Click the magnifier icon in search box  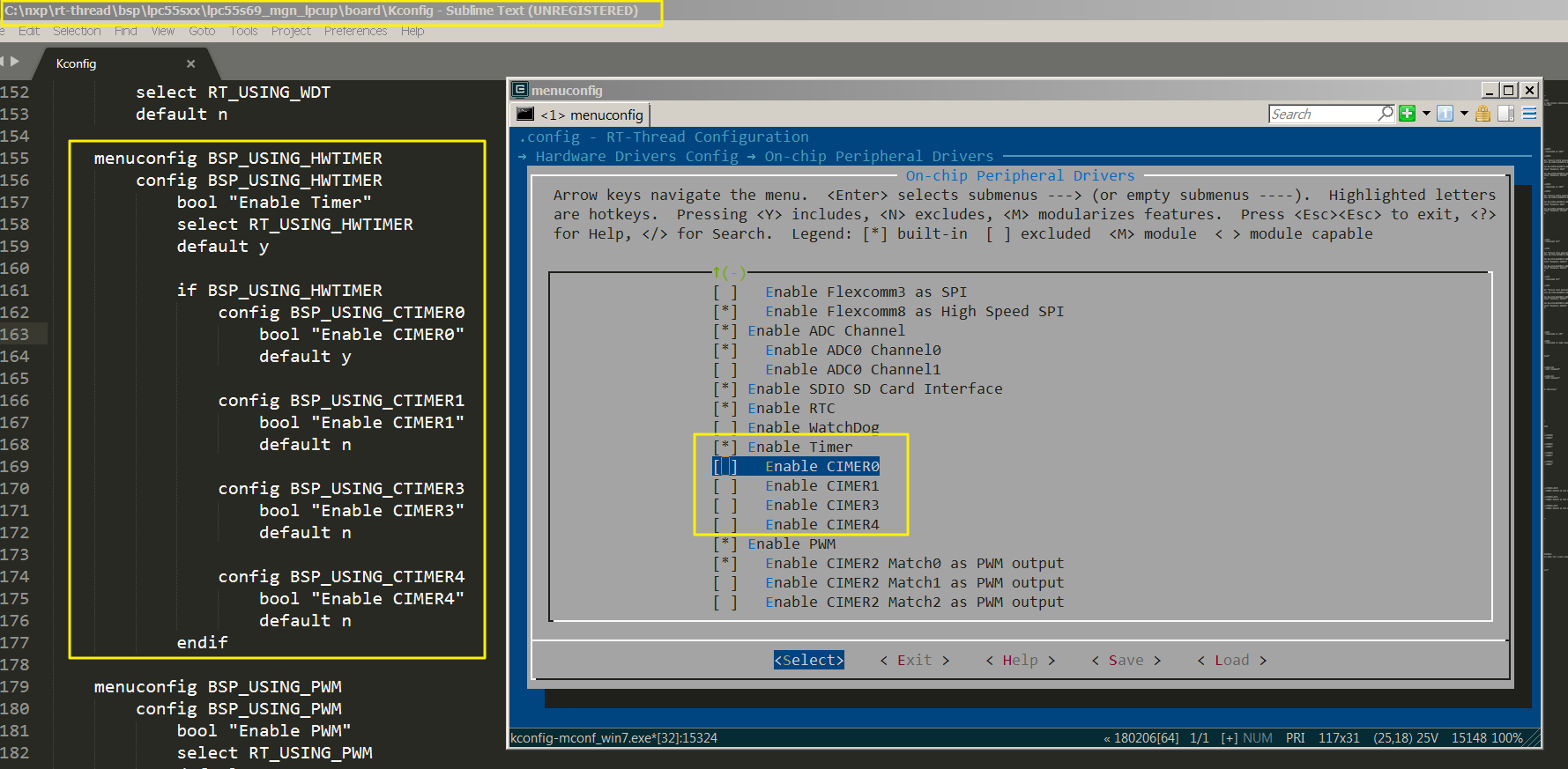point(1386,114)
